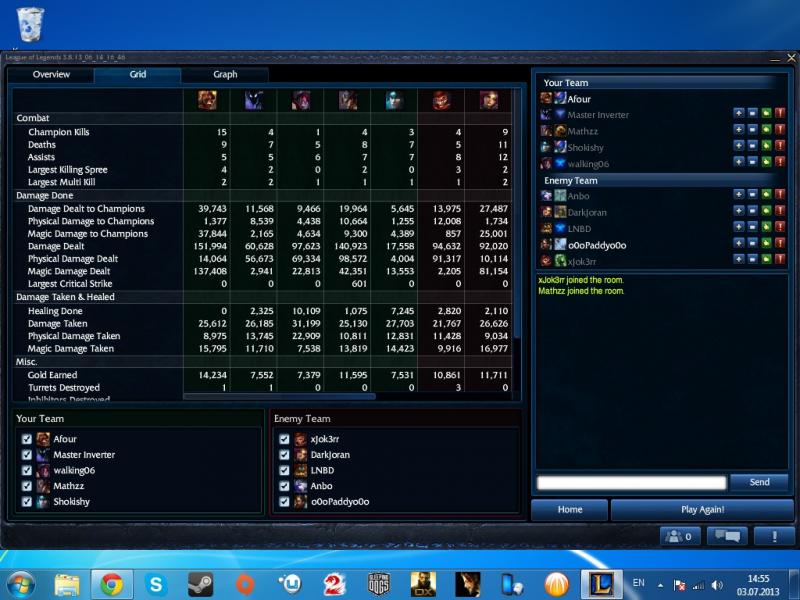Click the Damage Dealt to Champions row label

coord(86,209)
